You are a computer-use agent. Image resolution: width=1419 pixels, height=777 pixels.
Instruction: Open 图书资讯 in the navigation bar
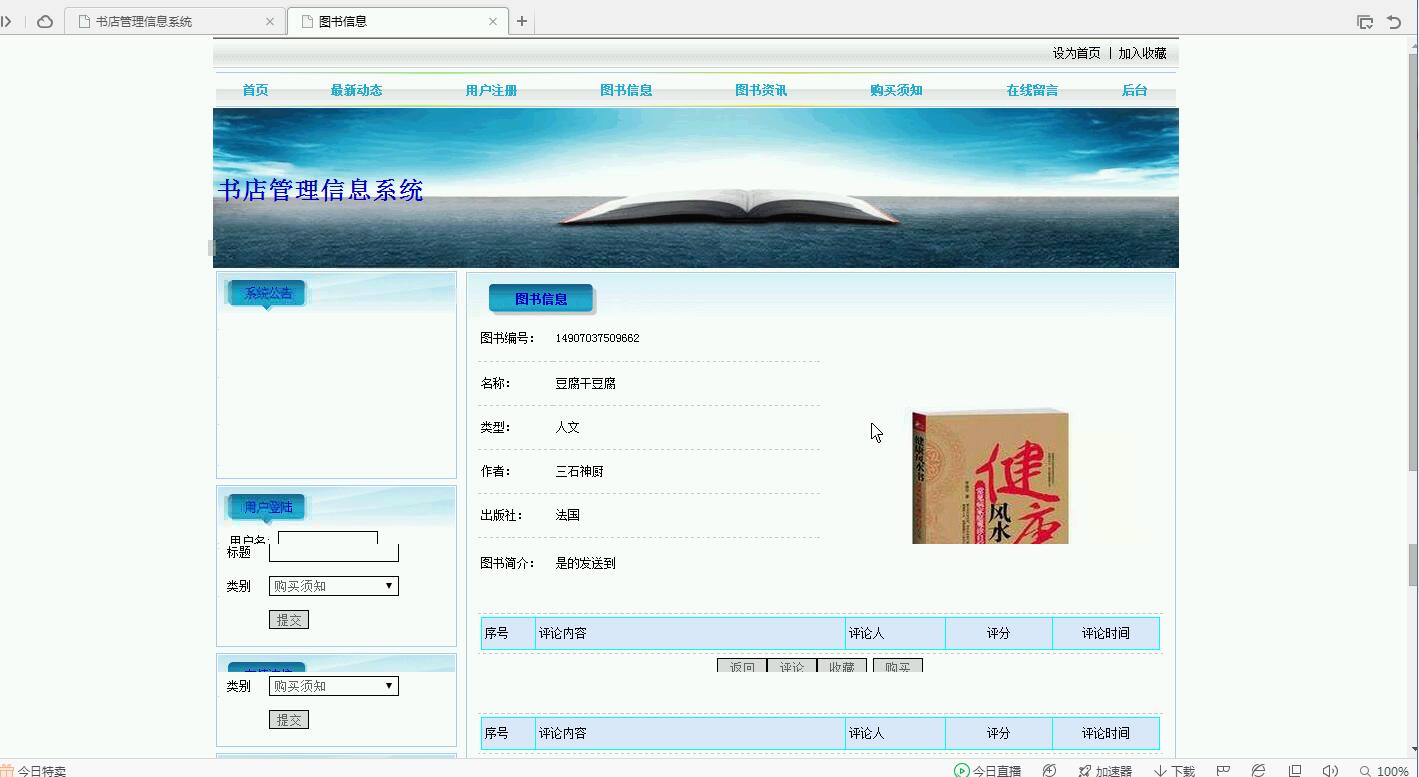pyautogui.click(x=761, y=90)
